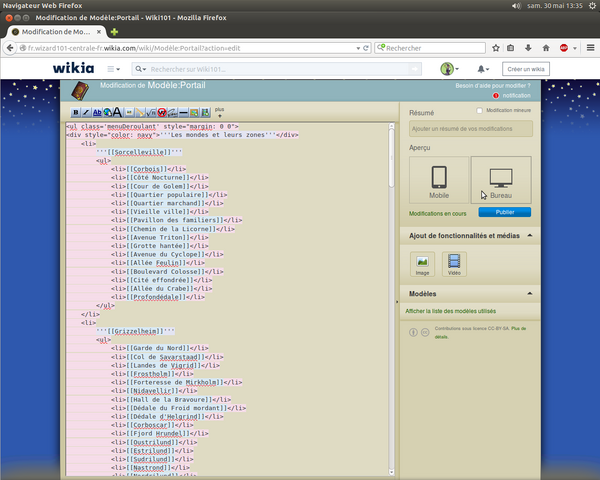The width and height of the screenshot is (600, 480).
Task: Reload the page with the refresh icon
Action: 366,48
